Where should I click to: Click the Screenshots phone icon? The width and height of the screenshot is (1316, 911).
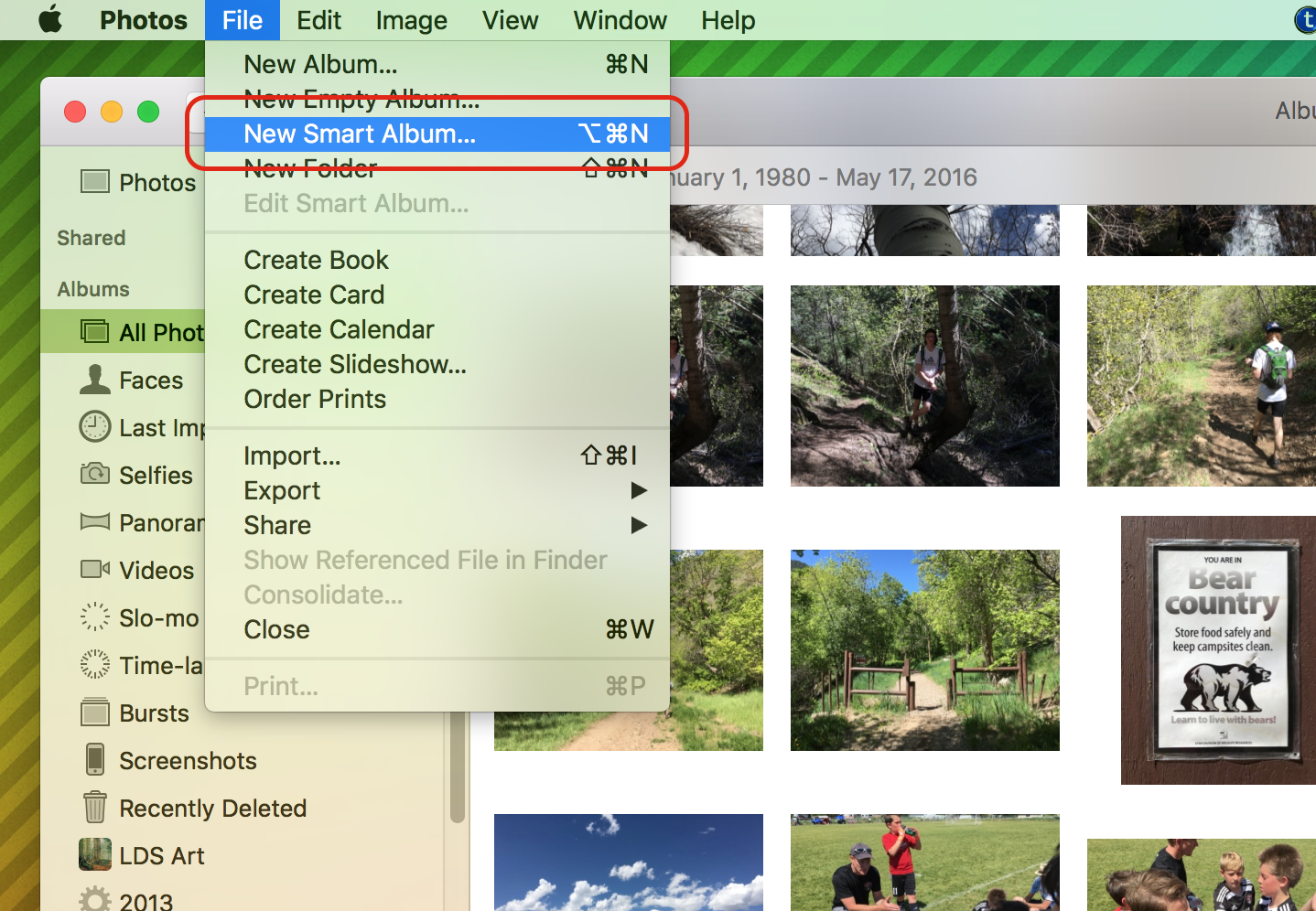[94, 759]
